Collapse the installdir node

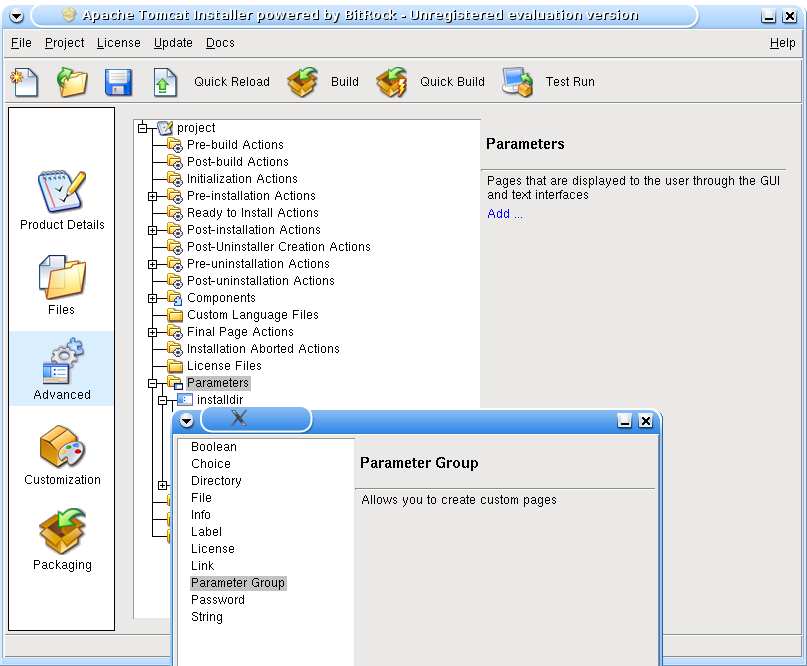(x=163, y=400)
